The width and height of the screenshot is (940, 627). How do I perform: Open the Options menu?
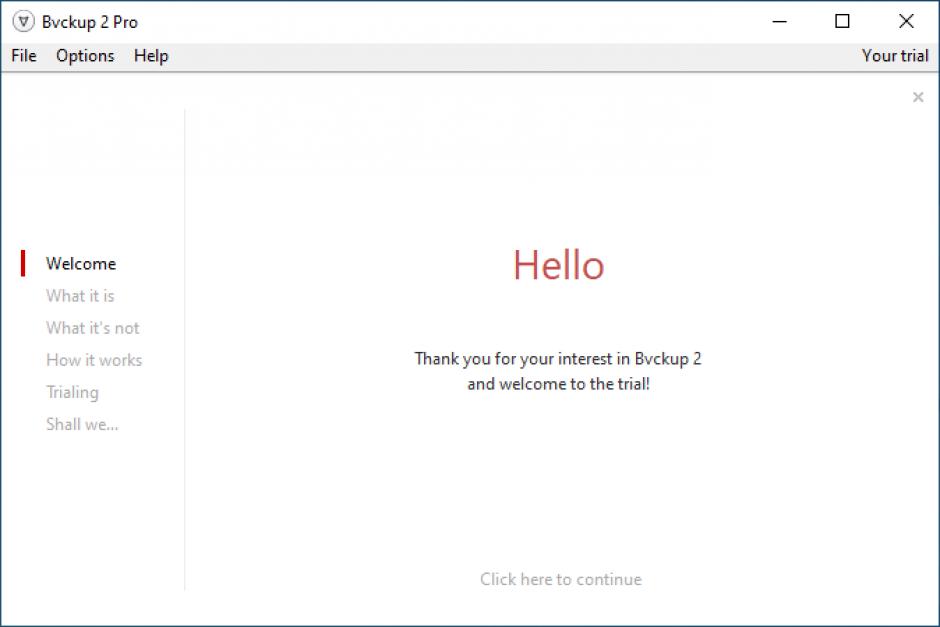click(x=85, y=56)
